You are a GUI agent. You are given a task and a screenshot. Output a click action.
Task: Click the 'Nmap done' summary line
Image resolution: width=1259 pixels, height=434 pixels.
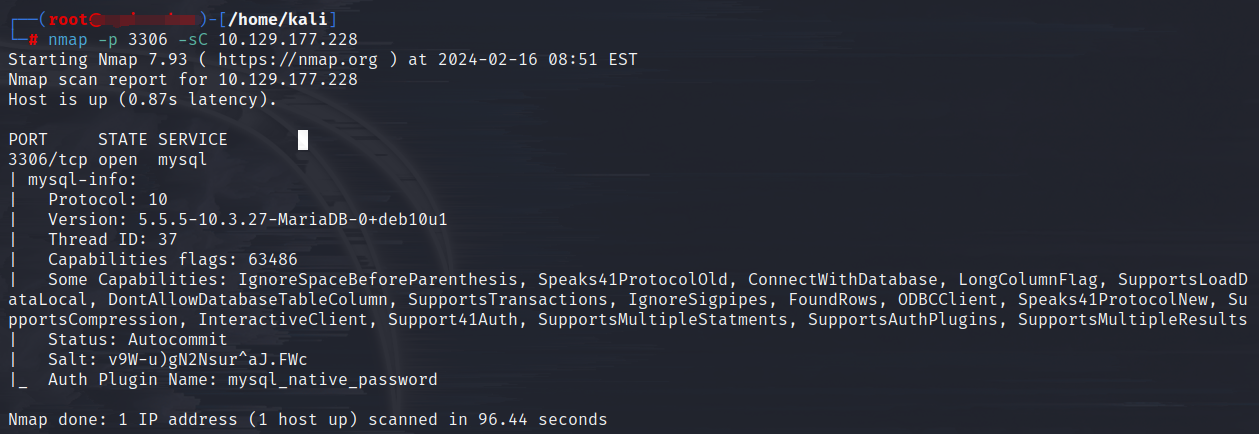[307, 420]
